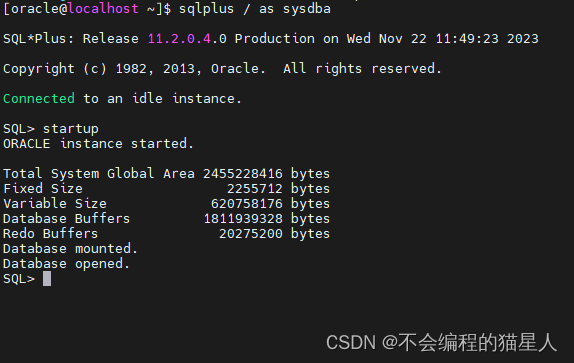Click the Copyright Oracle line

[x=222, y=68]
